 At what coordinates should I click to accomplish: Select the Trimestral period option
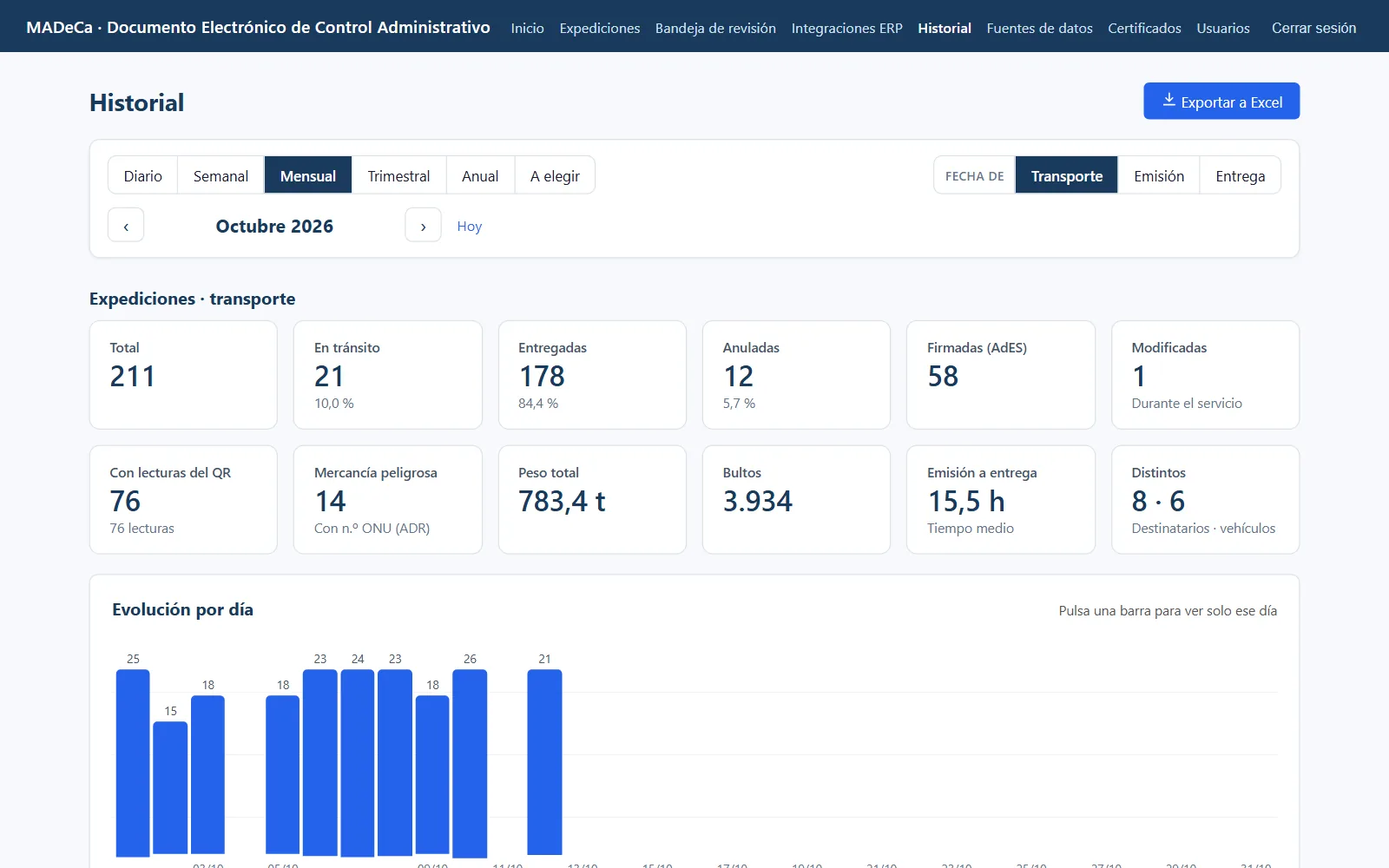coord(398,175)
